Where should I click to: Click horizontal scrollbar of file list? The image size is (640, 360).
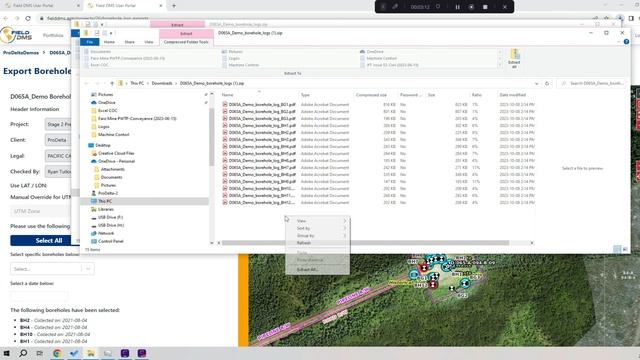pos(366,243)
